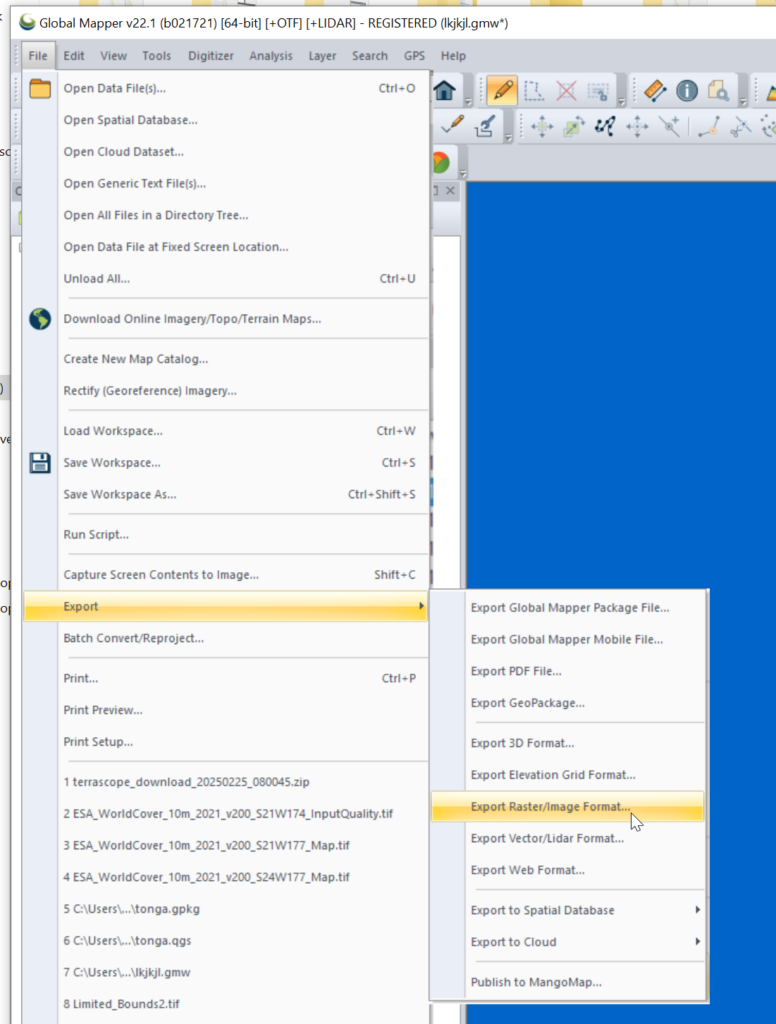Image resolution: width=776 pixels, height=1024 pixels.
Task: Click the checkmark pencil toolbar icon
Action: [453, 125]
